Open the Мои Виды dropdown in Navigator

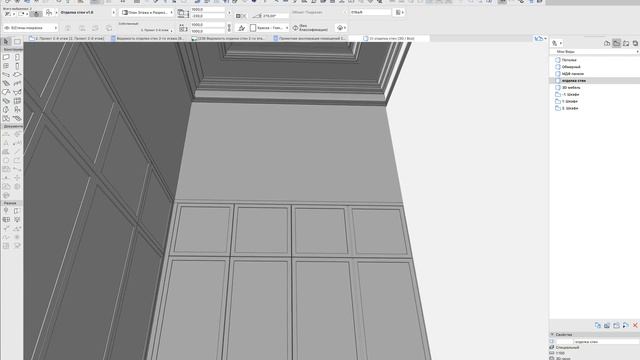(594, 52)
